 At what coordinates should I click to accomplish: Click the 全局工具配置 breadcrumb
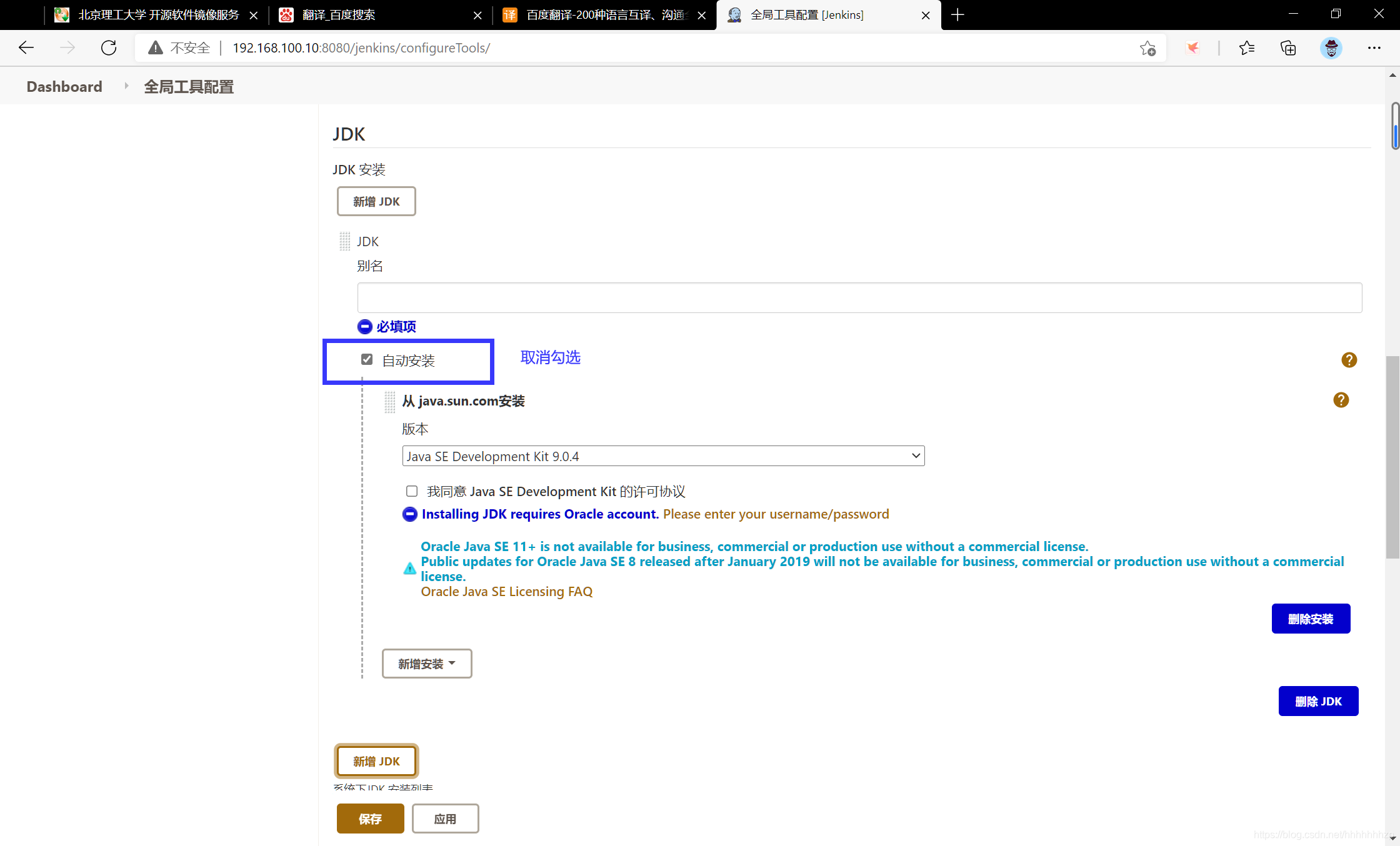(189, 86)
